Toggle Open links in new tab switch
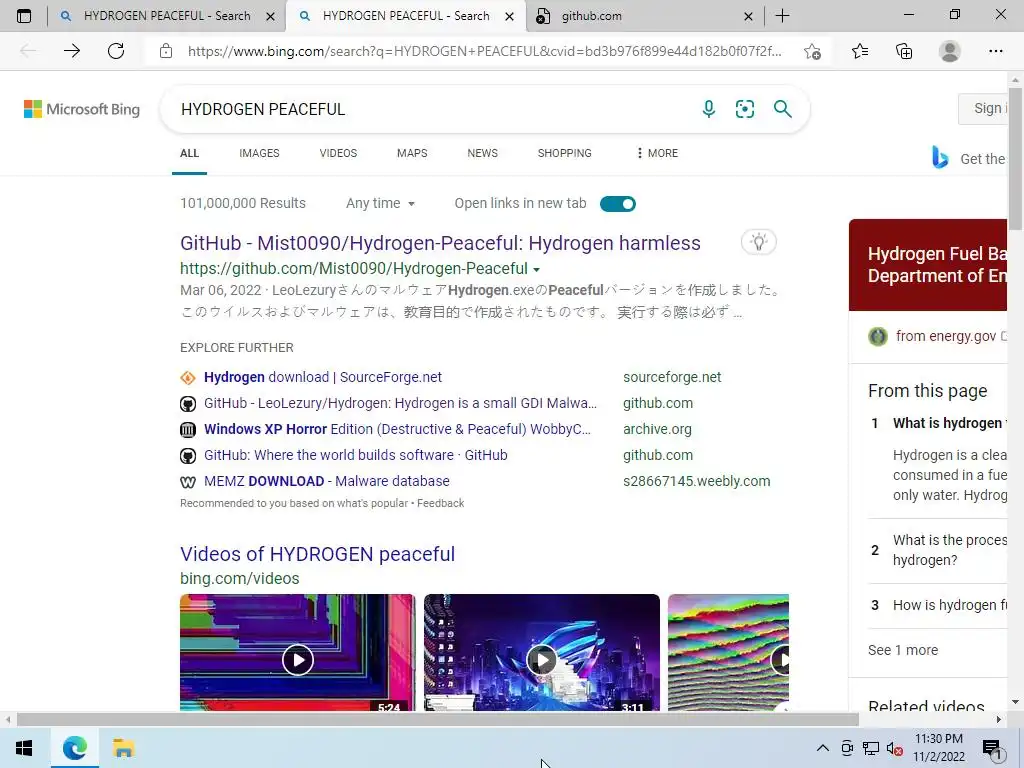 tap(617, 204)
